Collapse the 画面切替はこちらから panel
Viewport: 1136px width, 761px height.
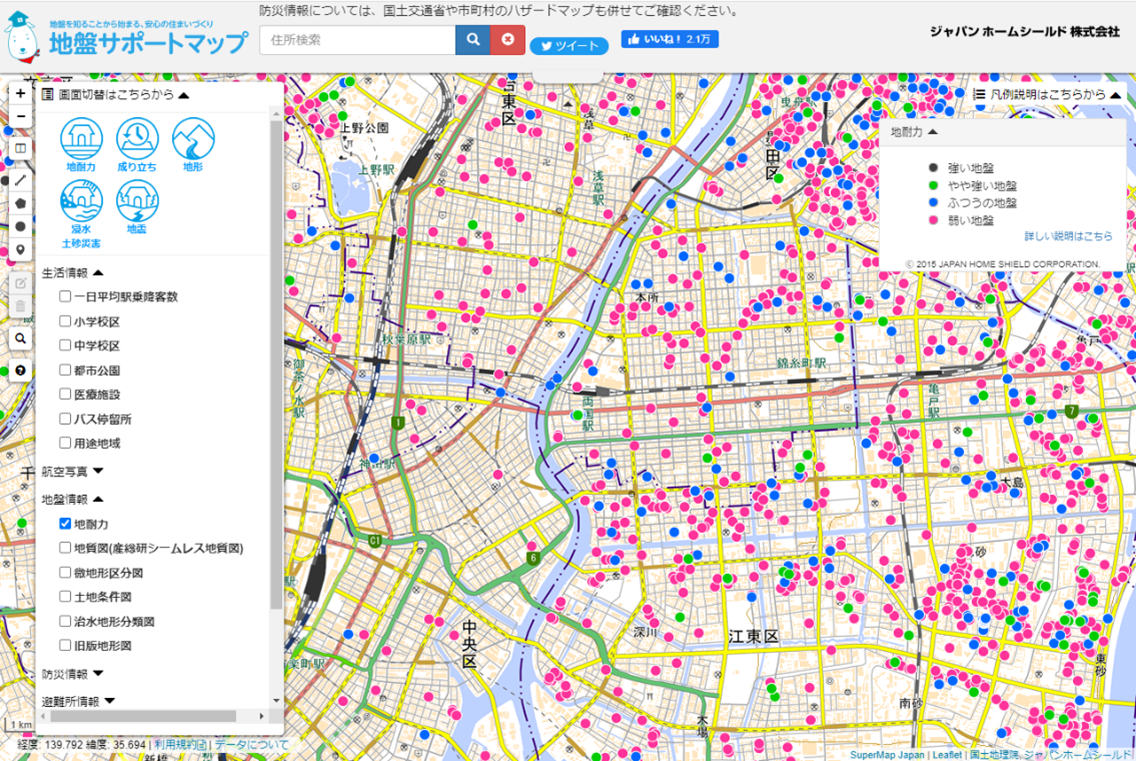pyautogui.click(x=183, y=95)
